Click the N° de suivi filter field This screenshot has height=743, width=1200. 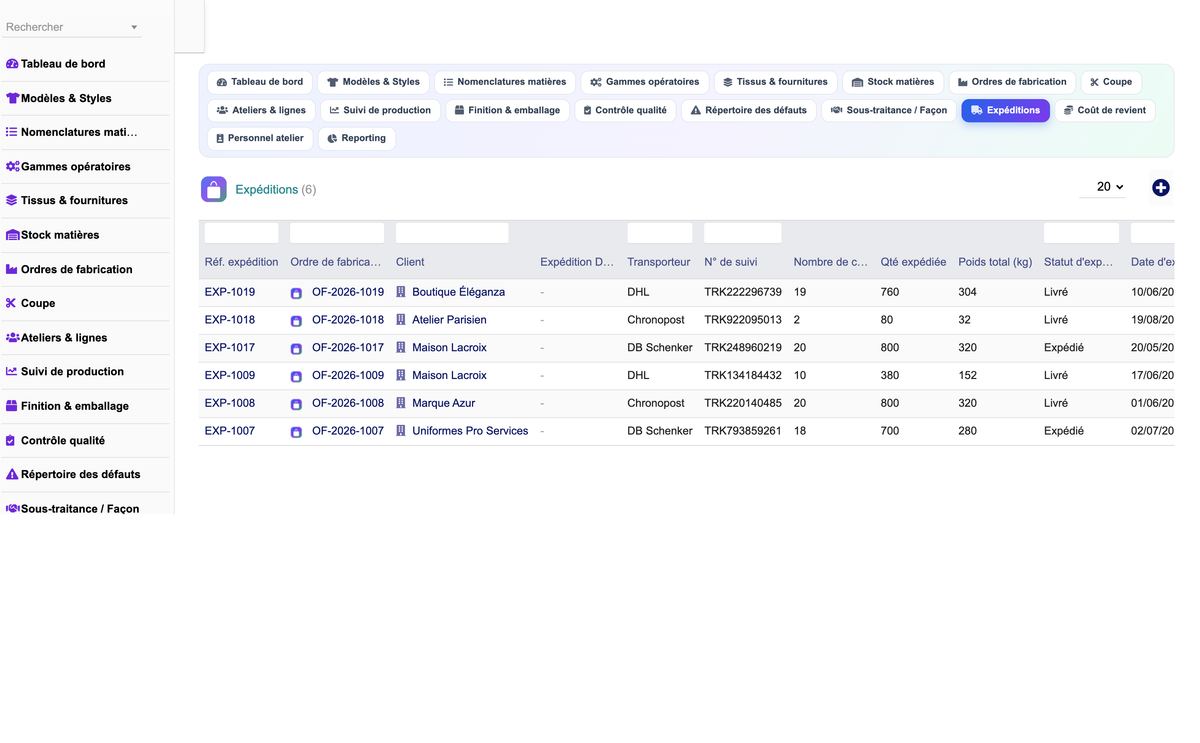[743, 233]
